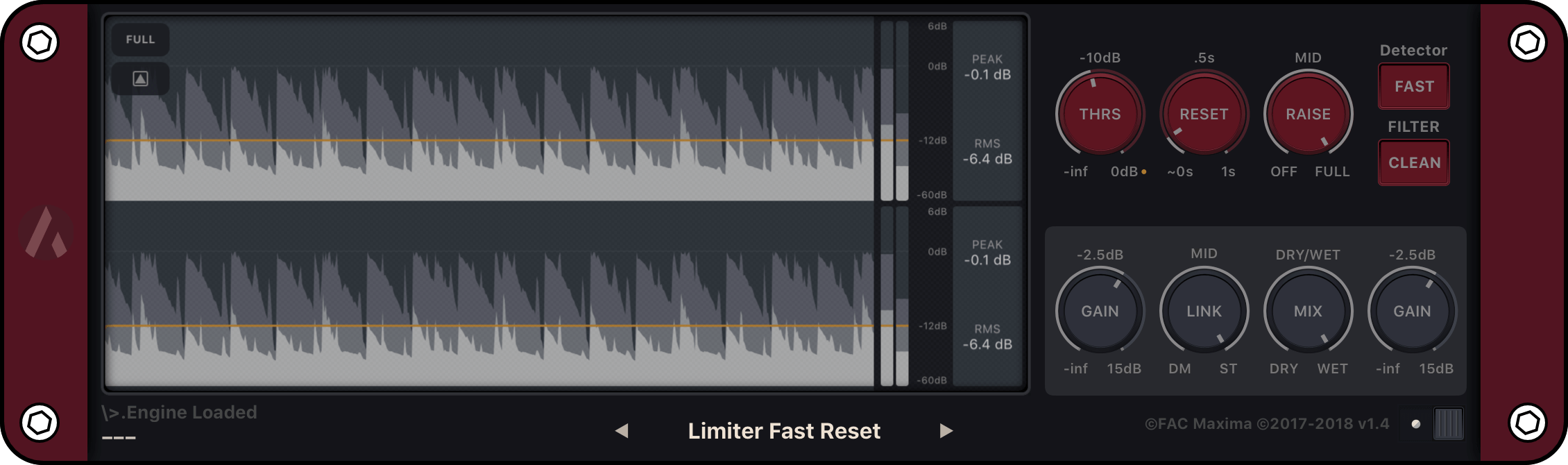
Task: Click the FAC logo on the left rail
Action: point(46,232)
